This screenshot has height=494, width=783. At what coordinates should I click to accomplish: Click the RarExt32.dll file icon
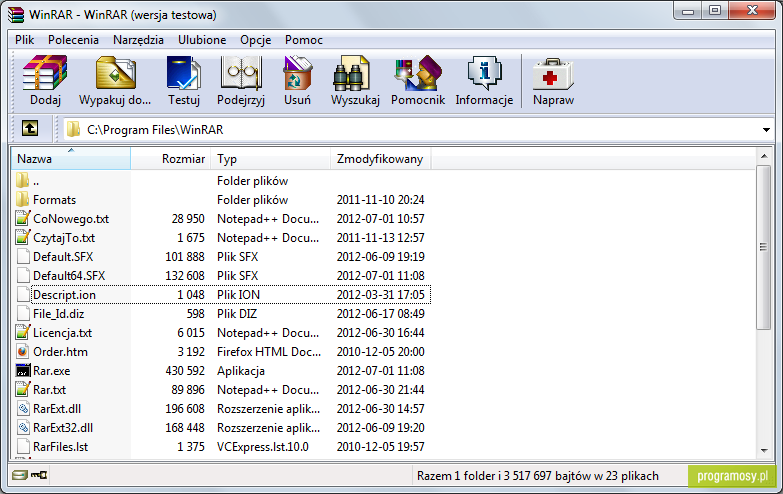point(23,428)
